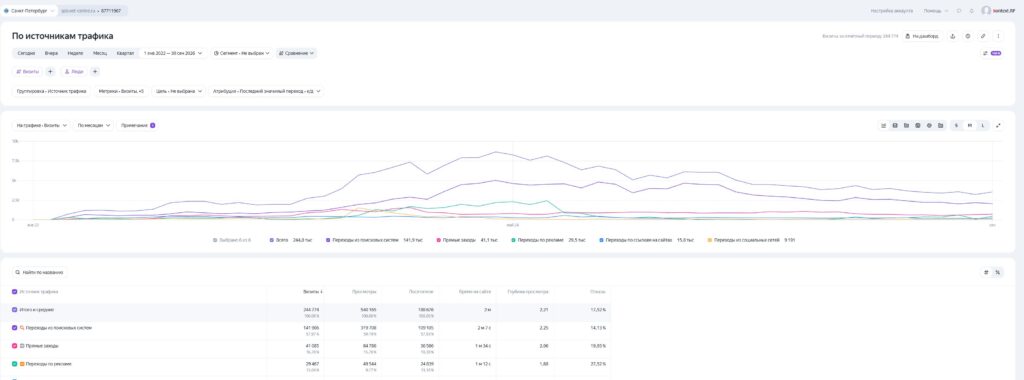Screen dimensions: 1024x380
Task: Open the Атрибуция dropdown
Action: [266, 91]
